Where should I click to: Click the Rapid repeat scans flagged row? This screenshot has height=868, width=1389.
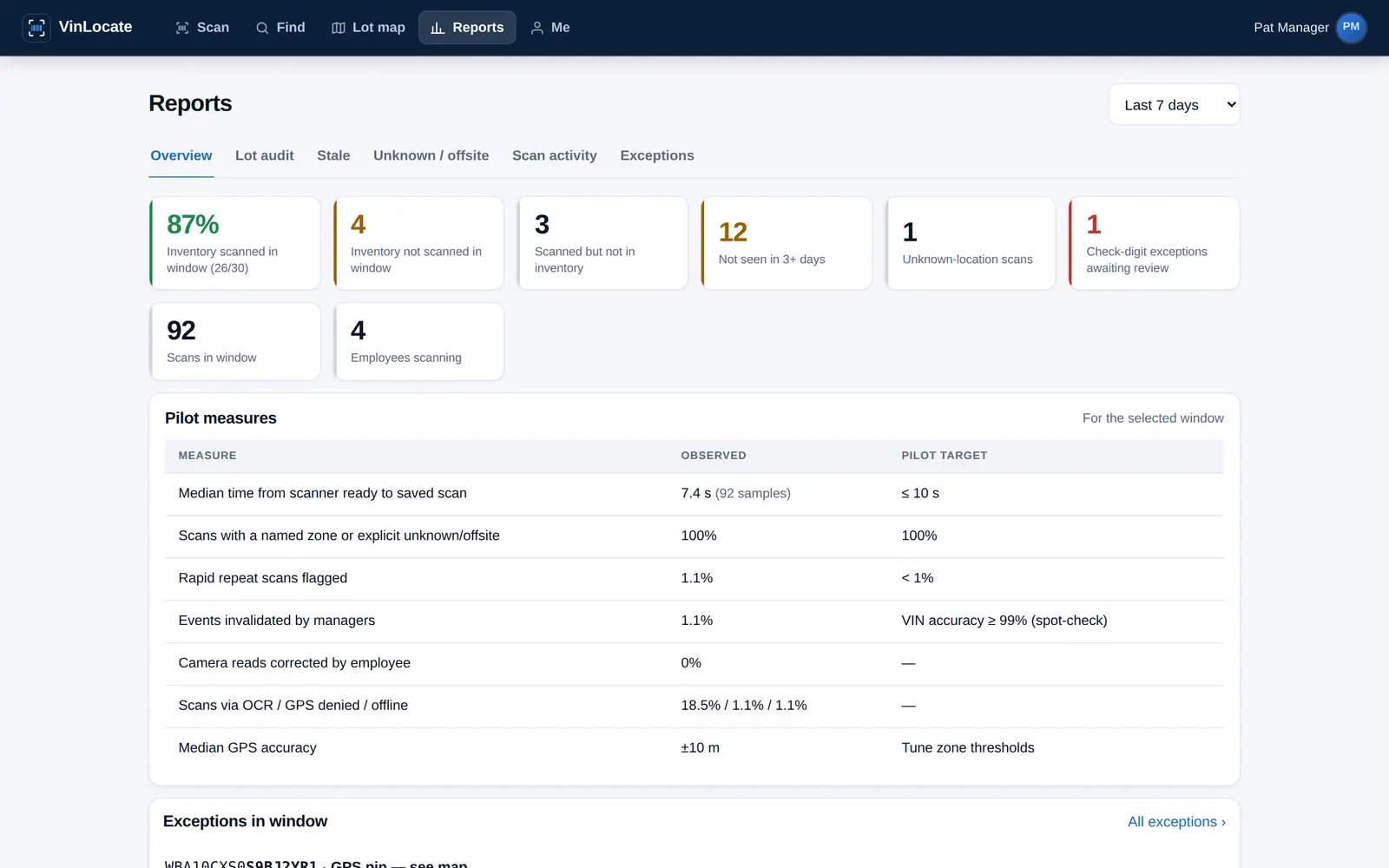click(x=694, y=578)
